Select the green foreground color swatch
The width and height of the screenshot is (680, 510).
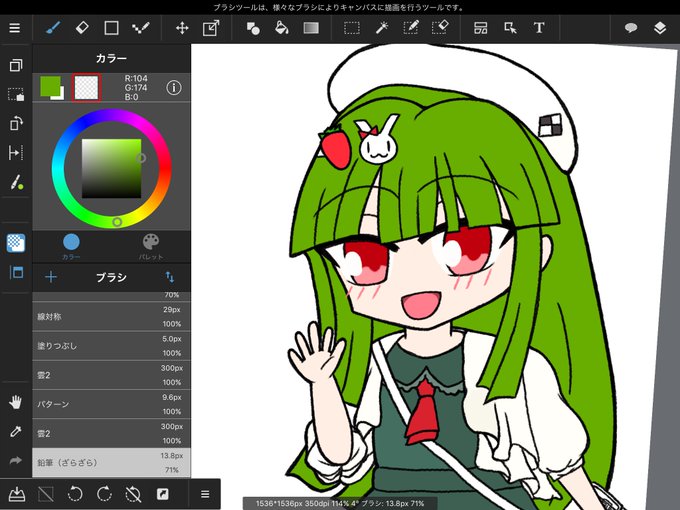point(51,87)
